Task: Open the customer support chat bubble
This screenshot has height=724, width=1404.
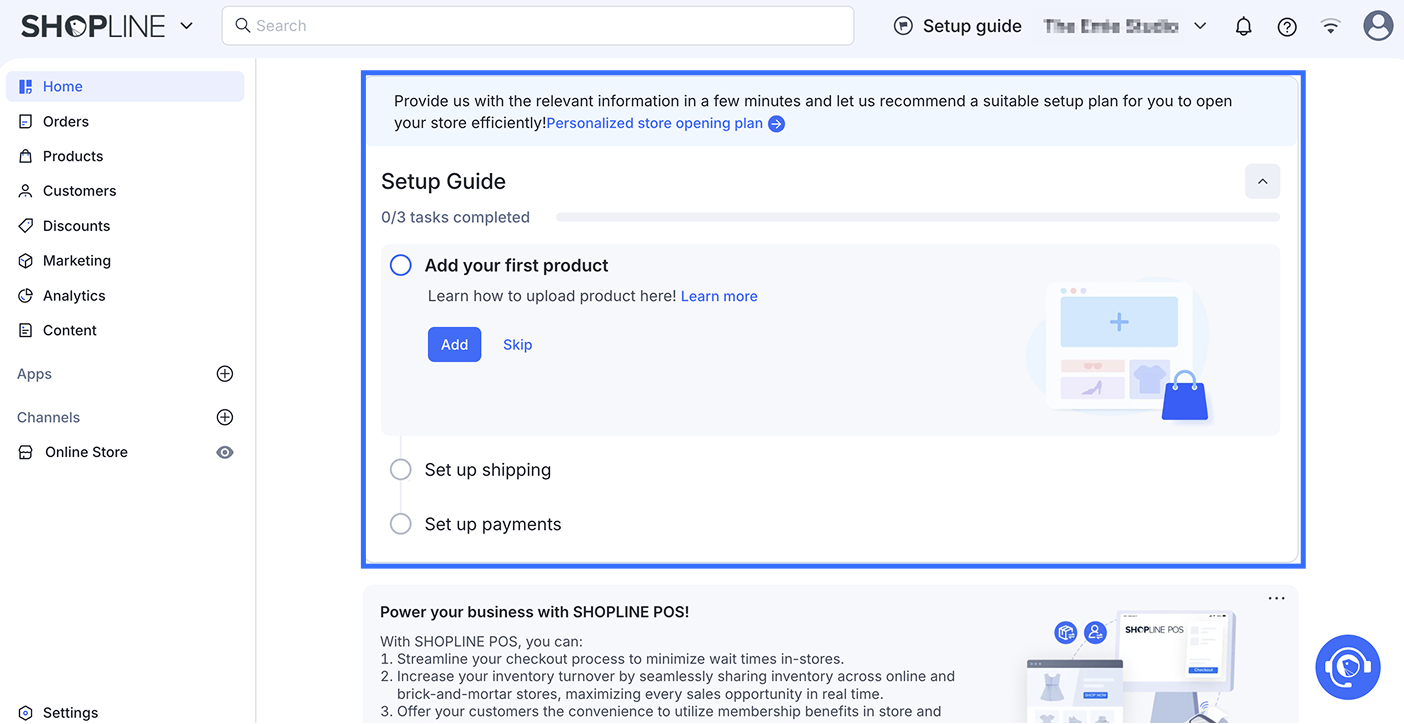Action: click(1347, 667)
